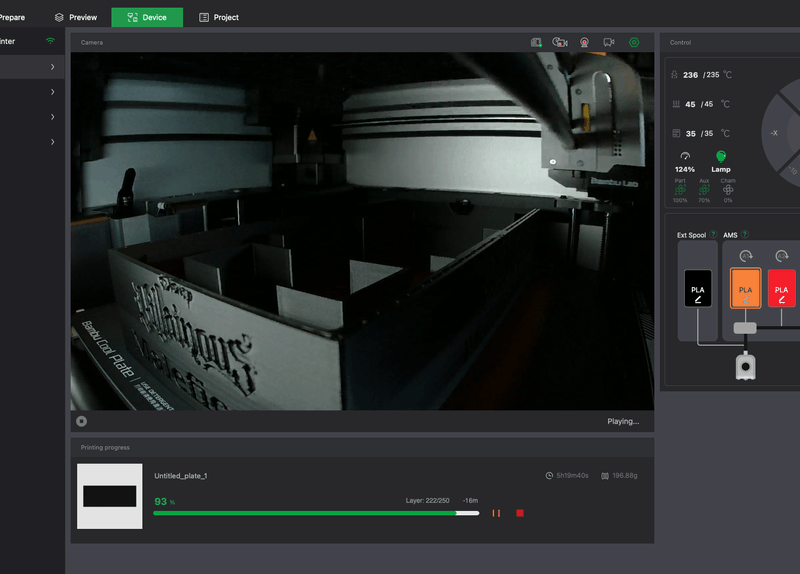This screenshot has width=800, height=574.
Task: Toggle the Part cooling fan
Action: pyautogui.click(x=681, y=190)
